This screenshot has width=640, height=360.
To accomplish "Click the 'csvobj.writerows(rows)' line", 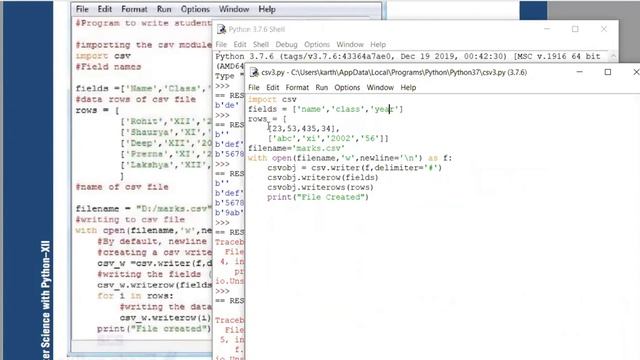I will click(320, 187).
